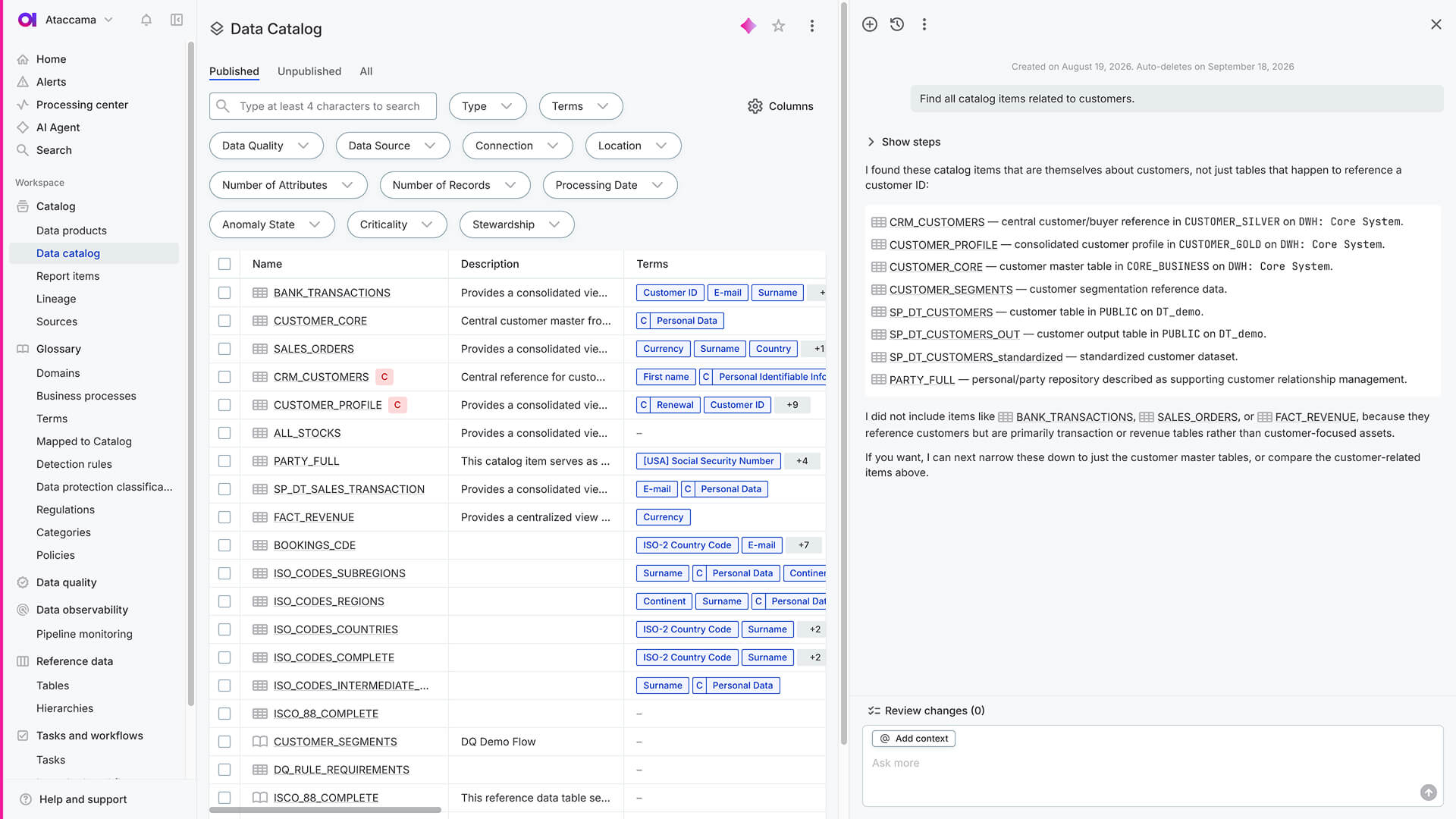Open the CUSTOMER_CORE catalog item link
This screenshot has height=819, width=1456.
pos(320,321)
